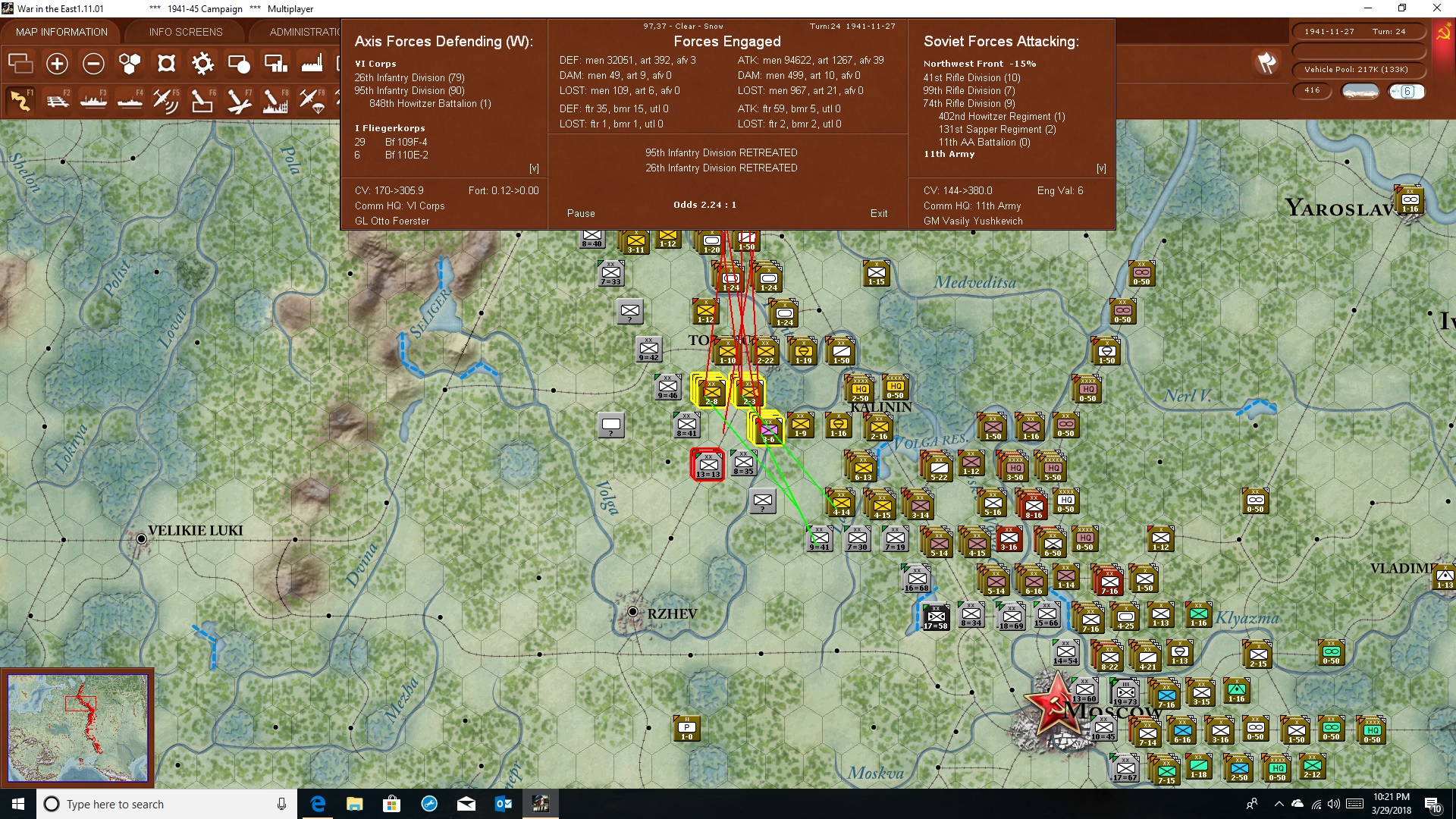Select red-outlined German unit 13=13
The height and width of the screenshot is (819, 1456).
708,464
